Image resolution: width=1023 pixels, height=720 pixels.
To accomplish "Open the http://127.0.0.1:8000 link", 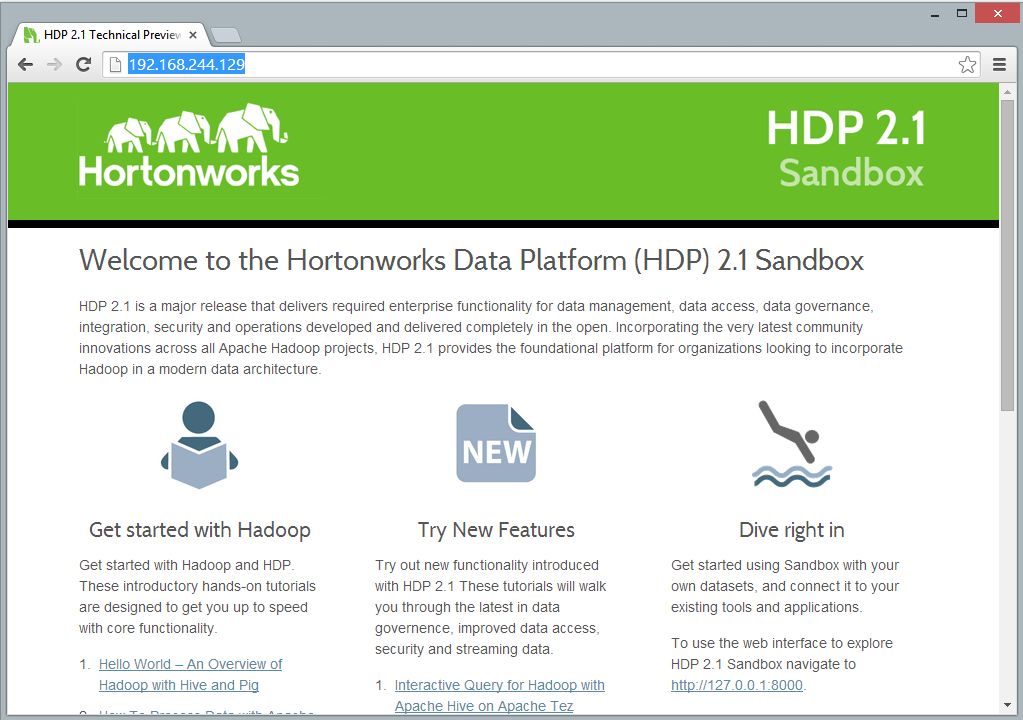I will [x=737, y=685].
